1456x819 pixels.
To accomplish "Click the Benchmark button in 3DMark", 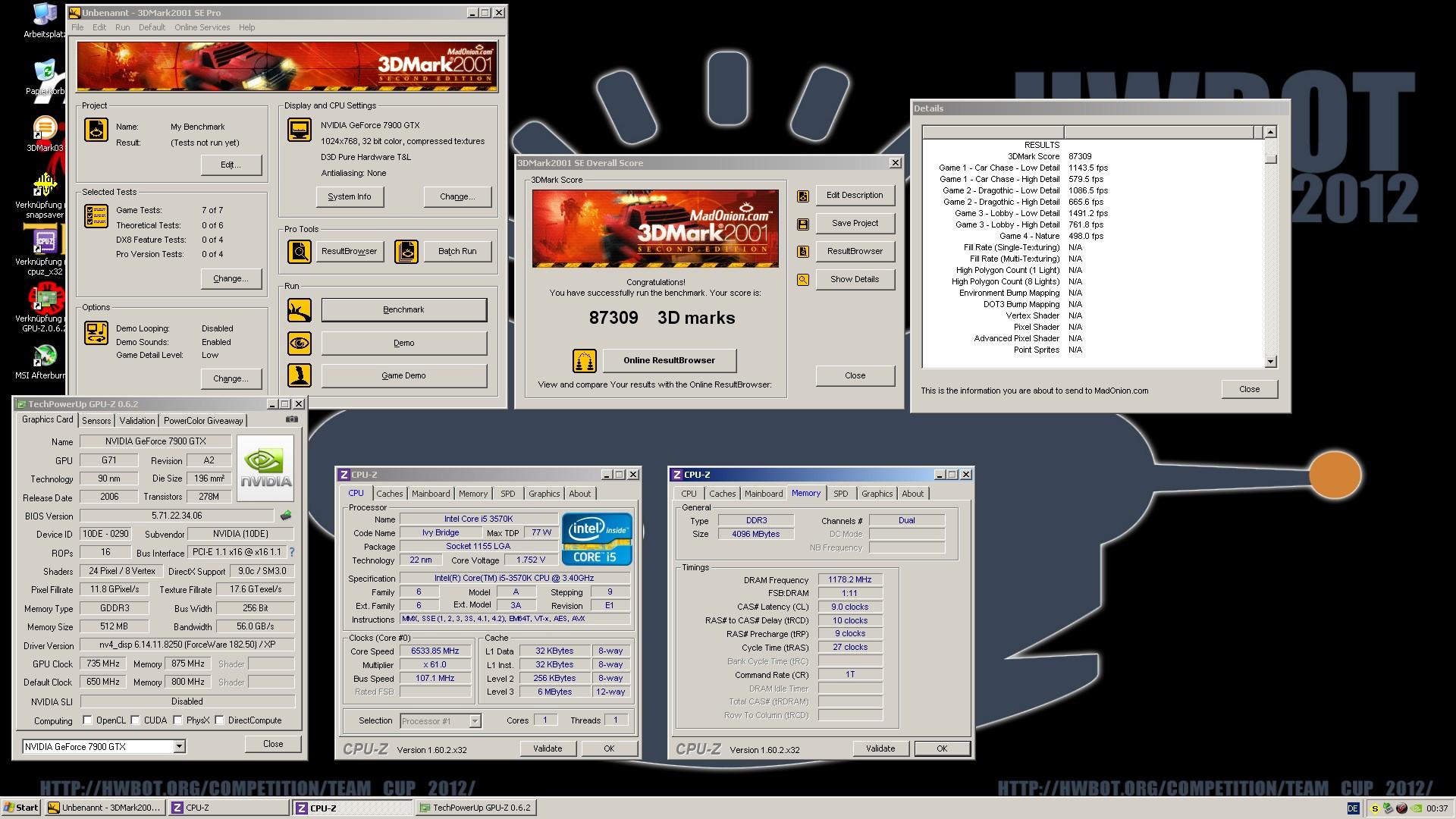I will [403, 309].
